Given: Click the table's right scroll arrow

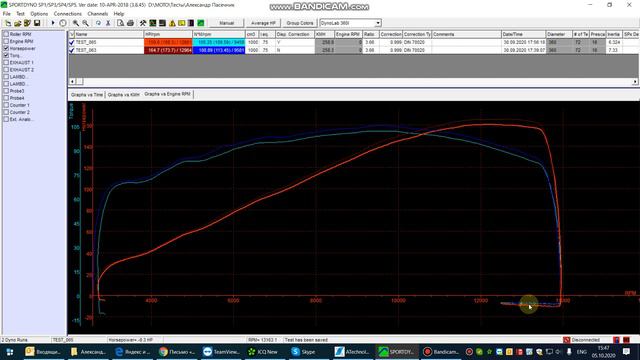Looking at the screenshot, I should pos(635,82).
